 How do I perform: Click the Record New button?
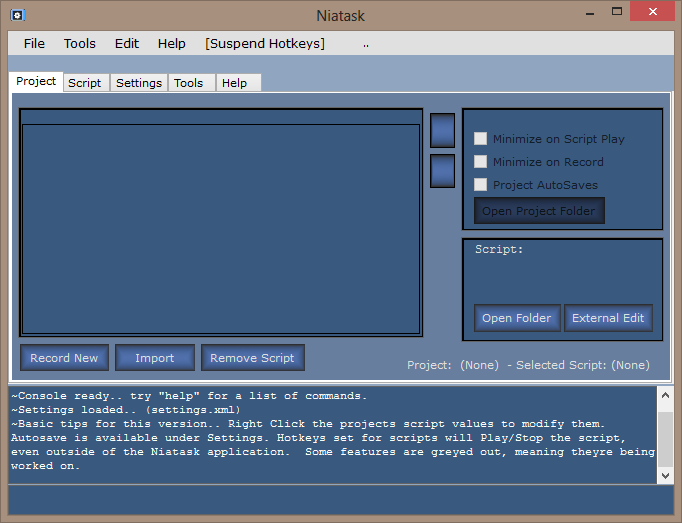click(64, 358)
